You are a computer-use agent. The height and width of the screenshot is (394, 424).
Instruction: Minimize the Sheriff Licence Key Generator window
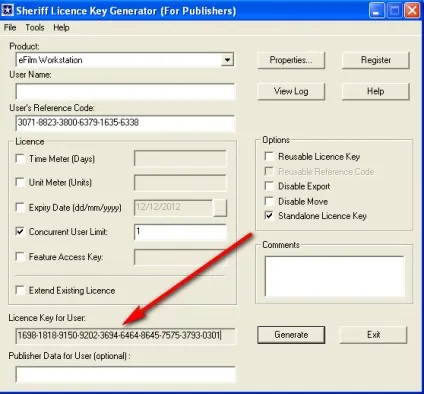point(376,11)
